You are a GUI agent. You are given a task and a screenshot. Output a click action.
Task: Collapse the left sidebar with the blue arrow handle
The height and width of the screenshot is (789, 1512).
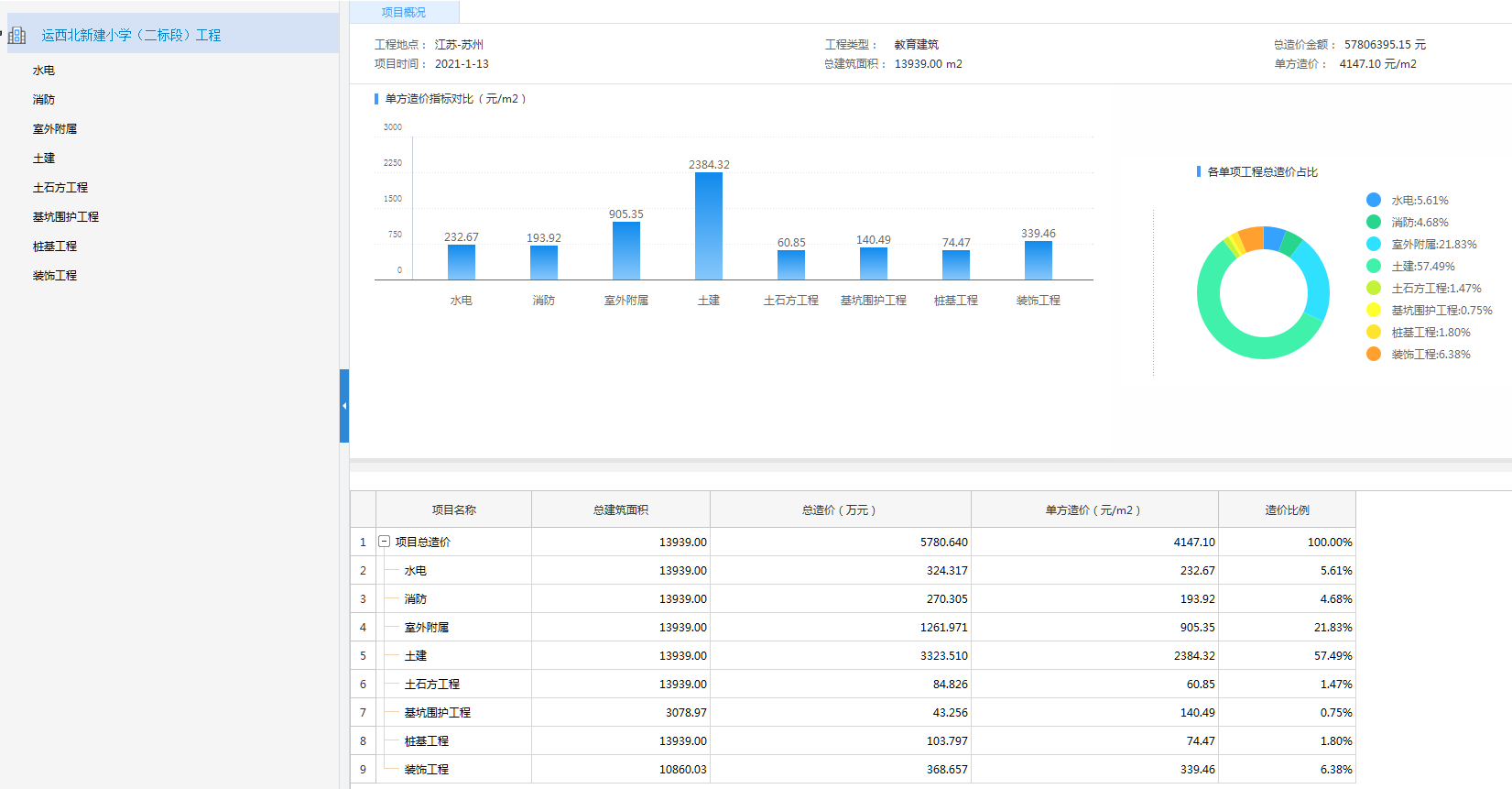pos(344,405)
